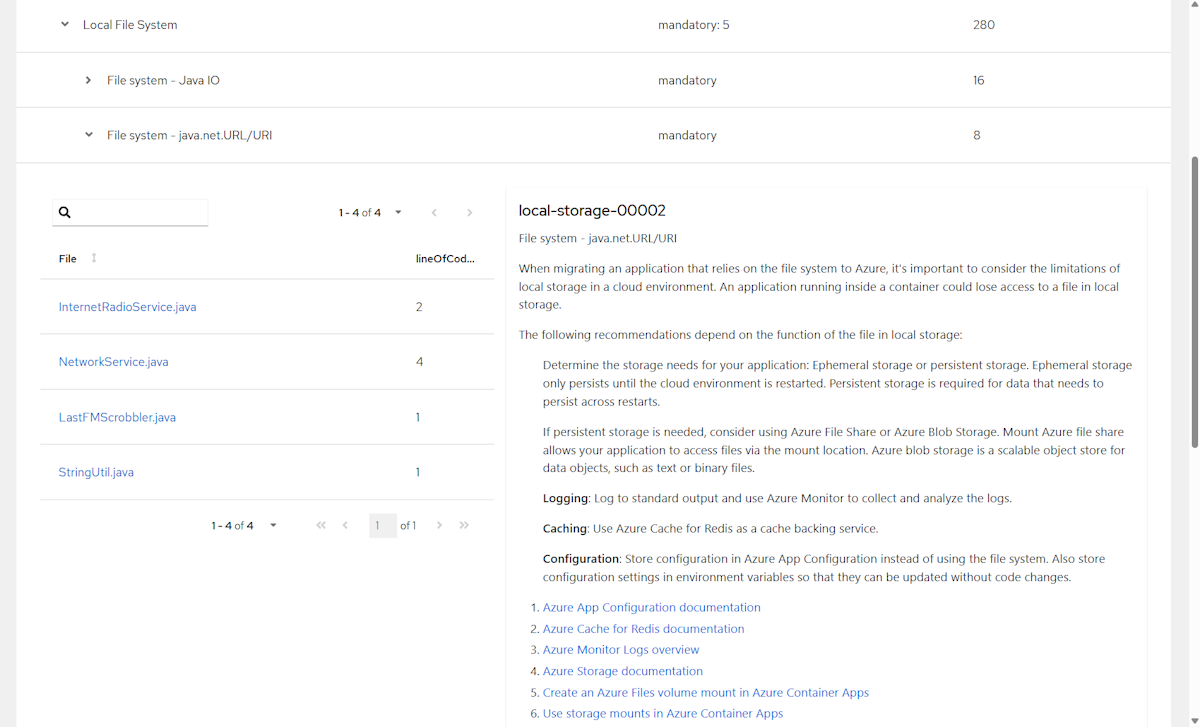
Task: Open Use storage mounts in Container Apps link
Action: point(662,714)
